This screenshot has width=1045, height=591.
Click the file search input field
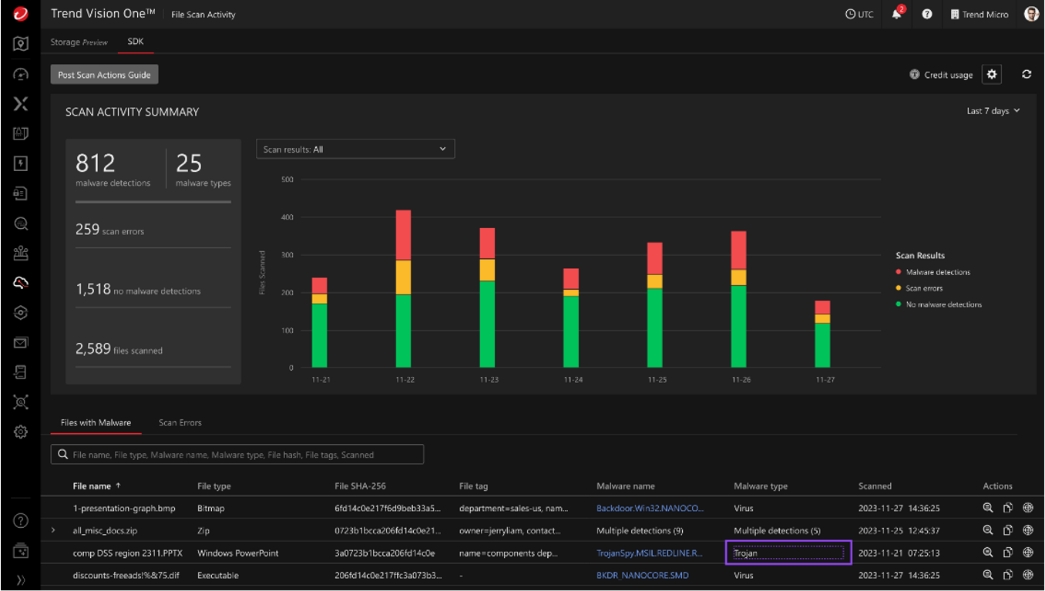(x=238, y=455)
